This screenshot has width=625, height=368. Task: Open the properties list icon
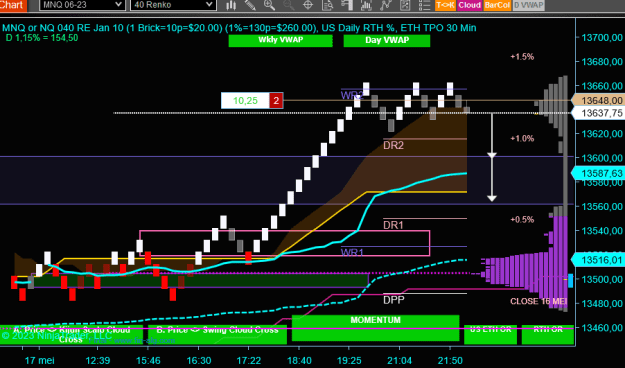tap(424, 5)
